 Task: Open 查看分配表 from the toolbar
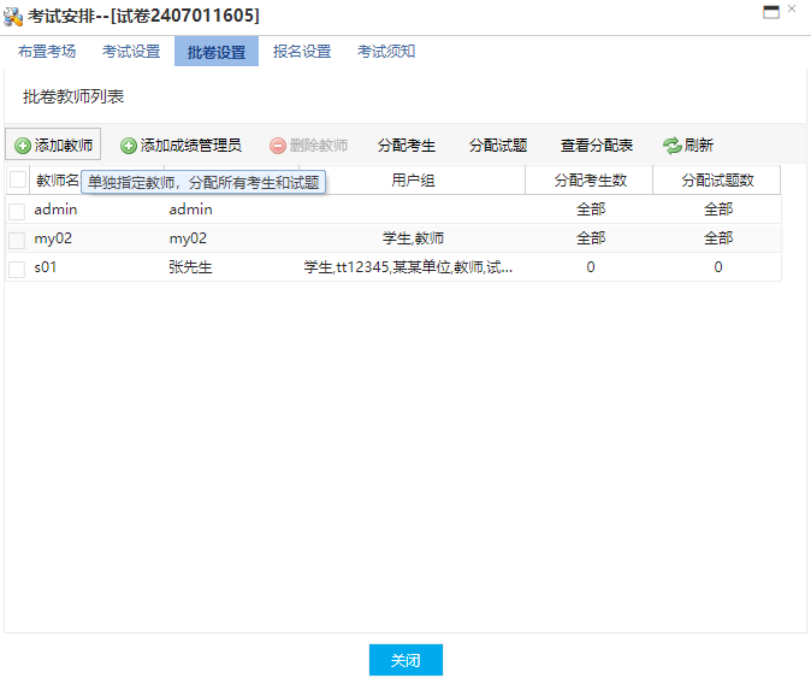click(x=596, y=146)
